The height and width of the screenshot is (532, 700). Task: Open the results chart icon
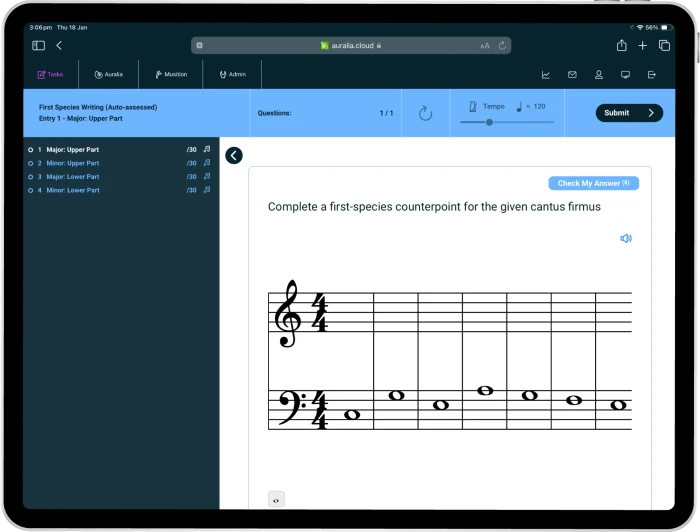tap(546, 74)
